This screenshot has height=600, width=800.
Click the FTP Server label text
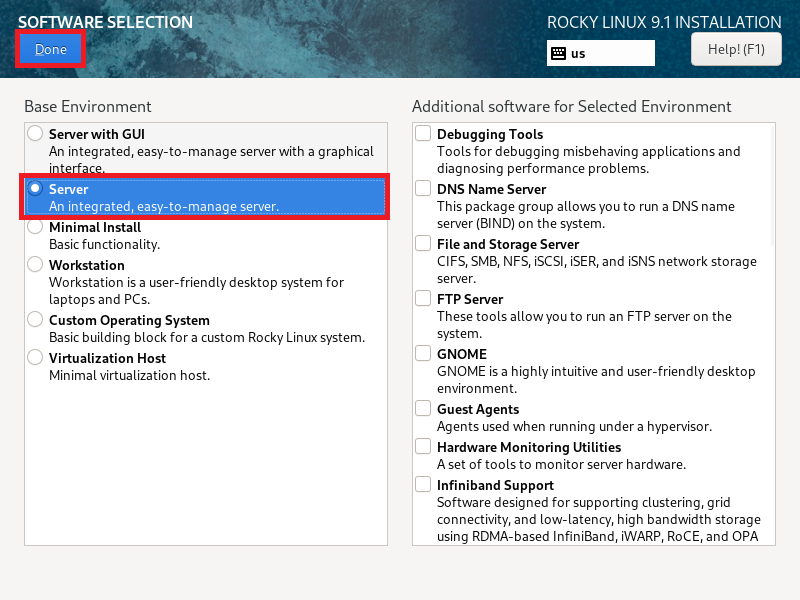click(x=470, y=299)
